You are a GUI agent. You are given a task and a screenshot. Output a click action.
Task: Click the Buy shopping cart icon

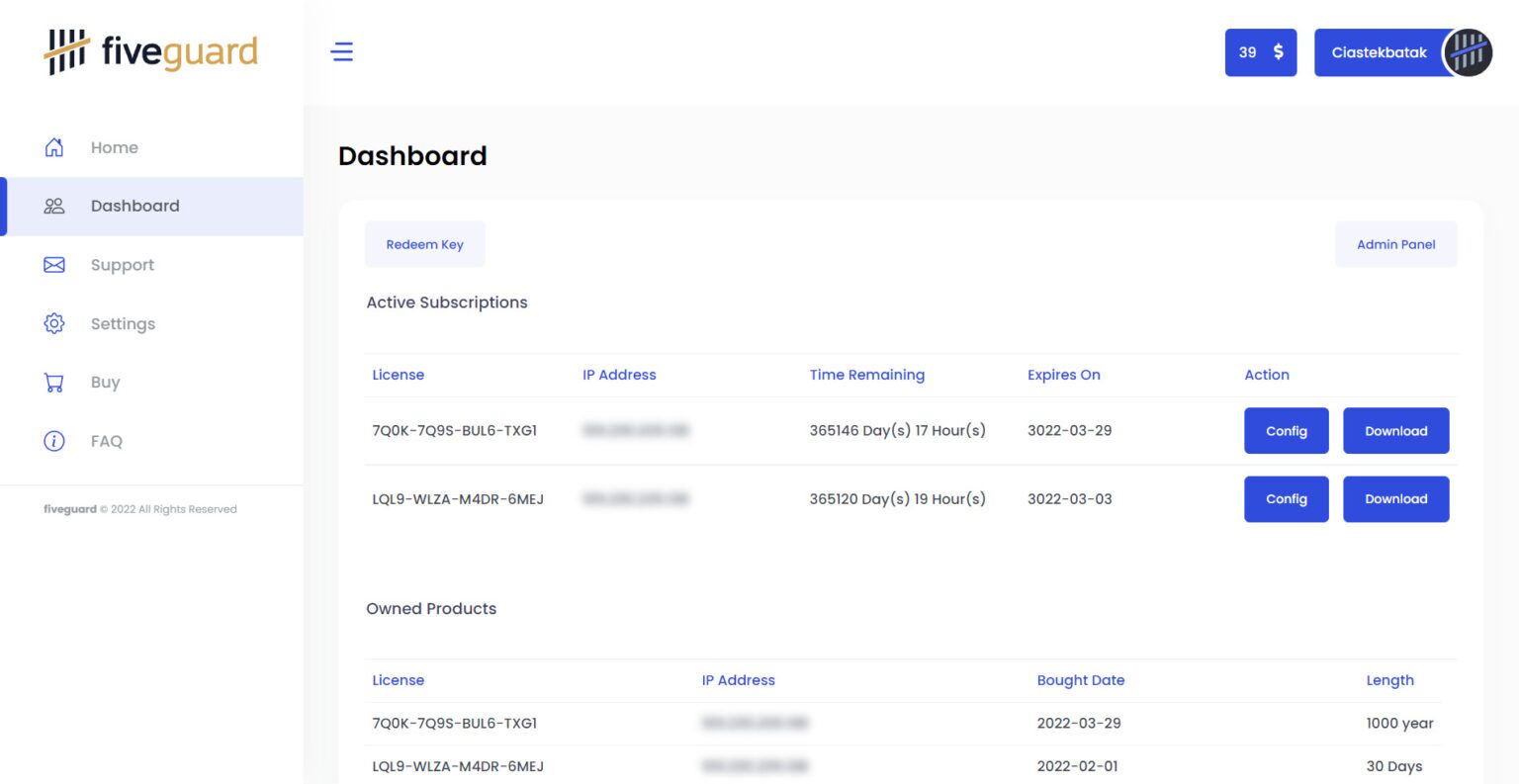coord(54,383)
